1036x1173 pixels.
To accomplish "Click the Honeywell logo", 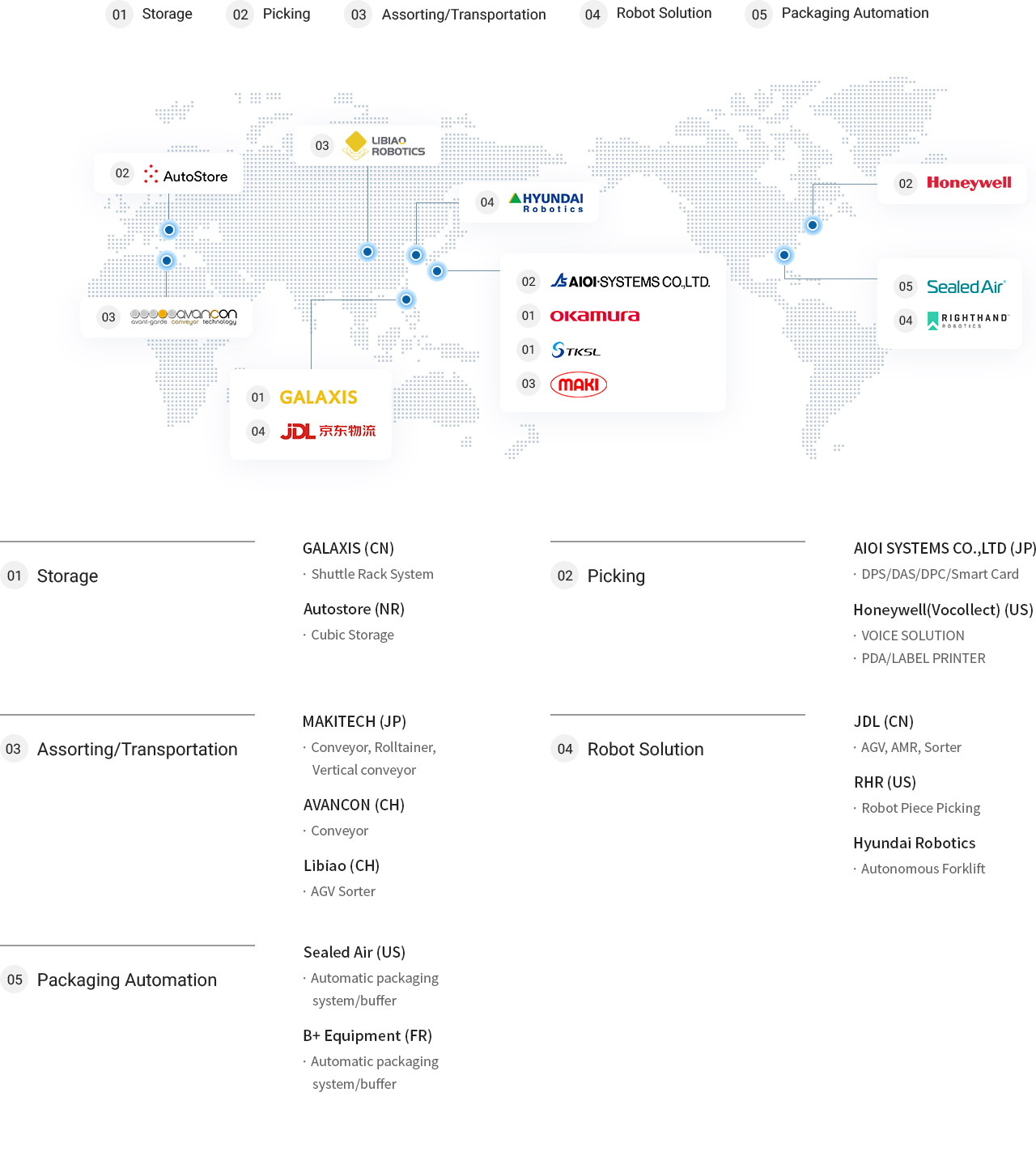I will (x=969, y=183).
